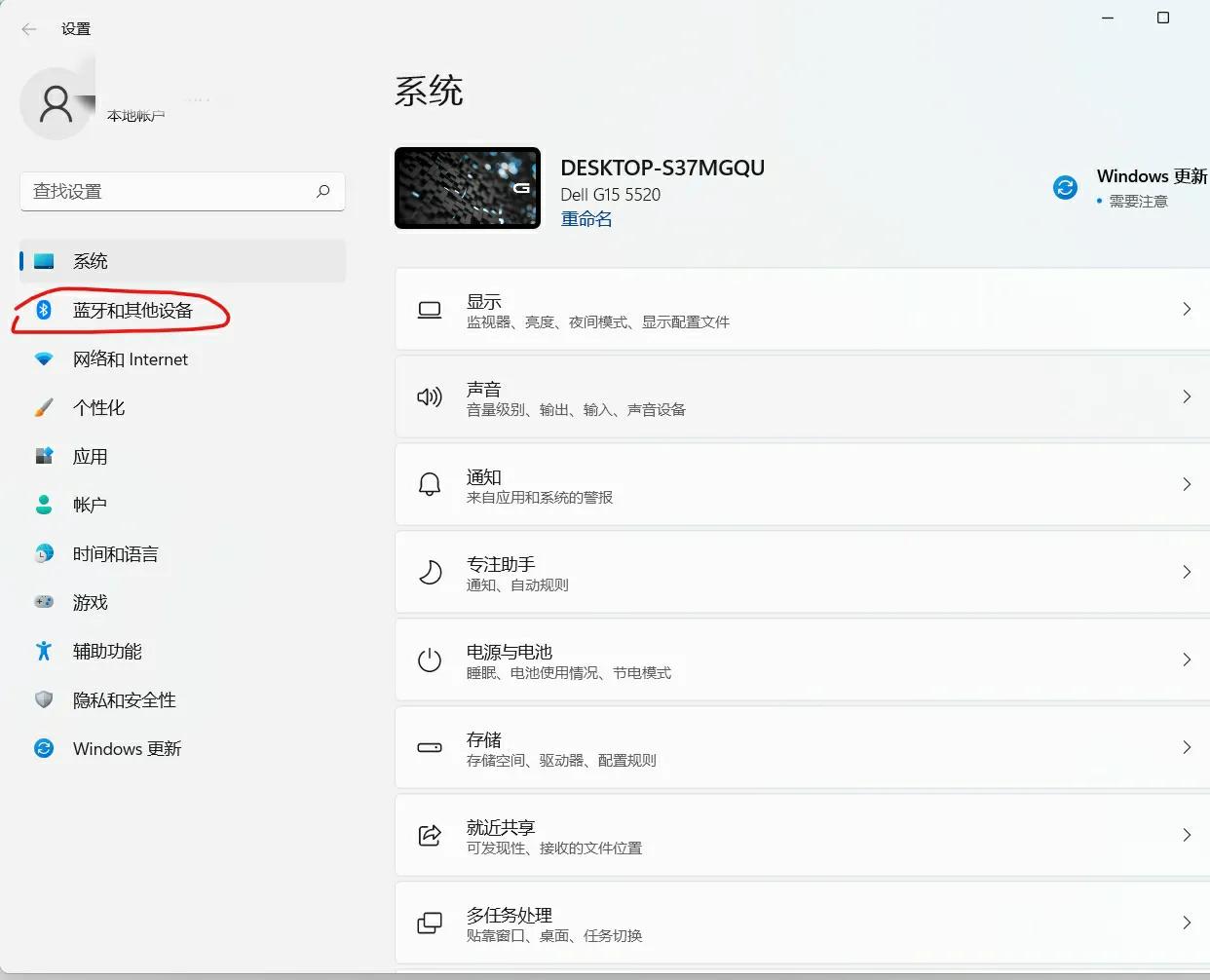
Task: Select the 应用 sidebar icon
Action: pyautogui.click(x=44, y=456)
